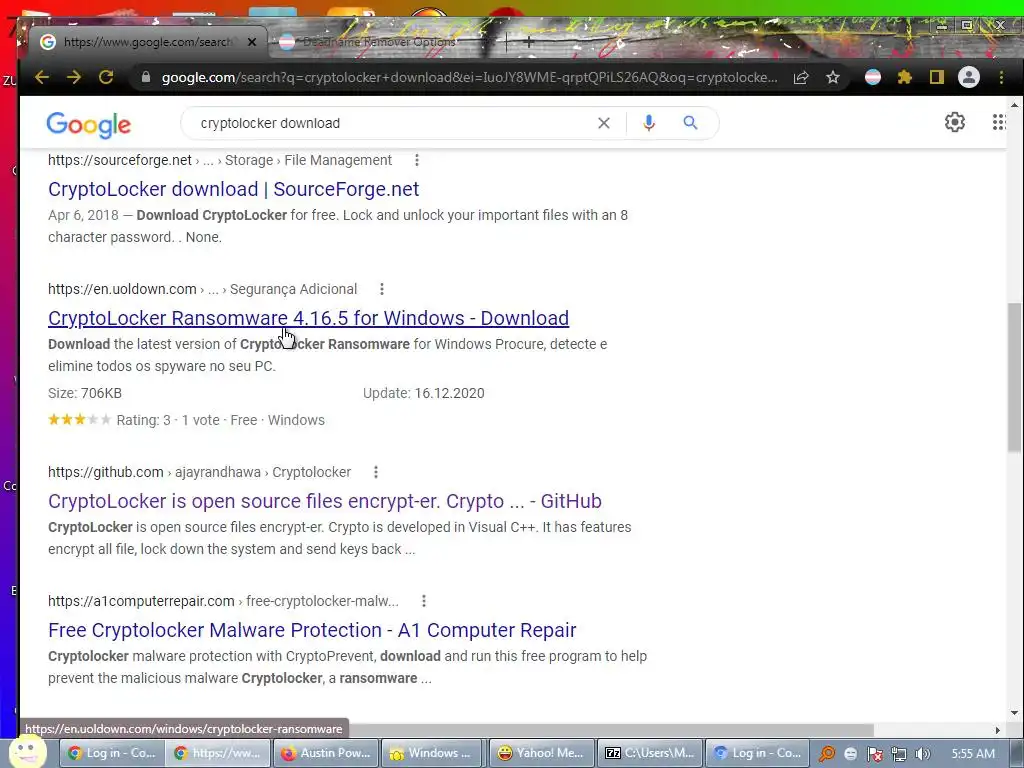This screenshot has height=768, width=1024.
Task: Open Yahoo! Me... taskbar window
Action: coord(541,753)
